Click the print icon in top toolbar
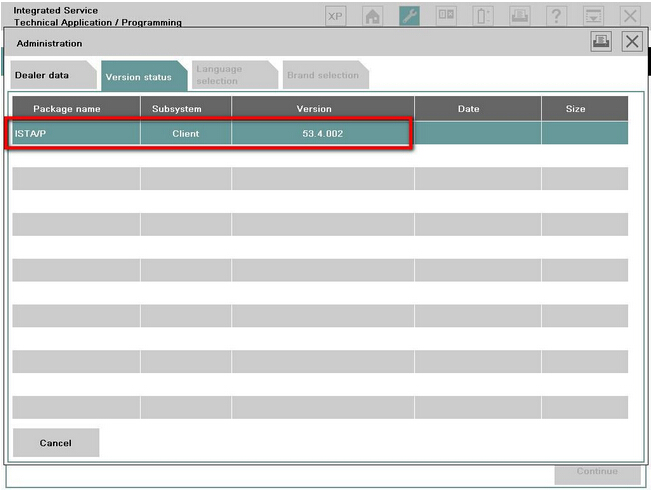The image size is (651, 490). 520,16
